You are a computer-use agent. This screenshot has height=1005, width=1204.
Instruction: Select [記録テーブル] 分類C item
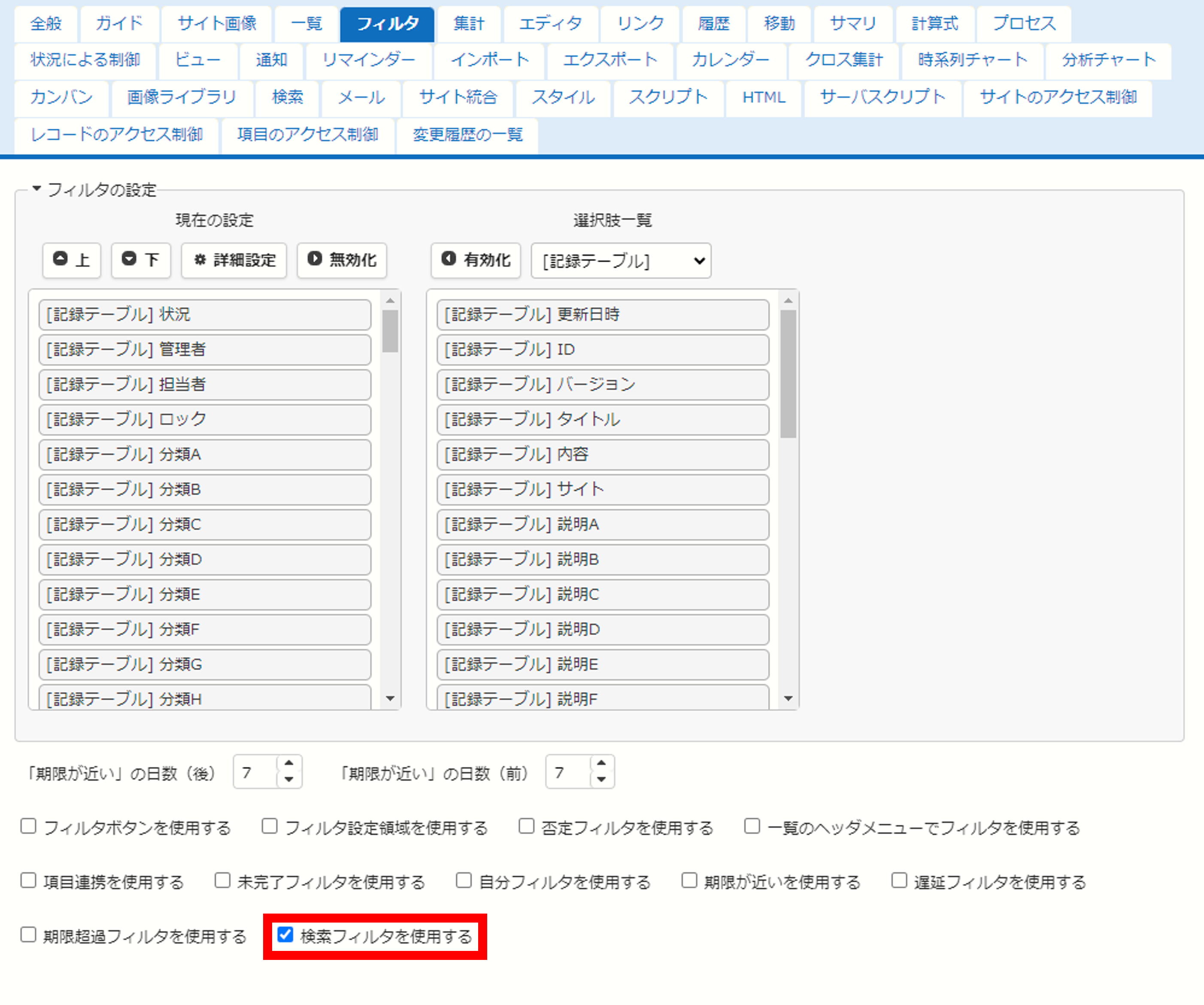[205, 525]
